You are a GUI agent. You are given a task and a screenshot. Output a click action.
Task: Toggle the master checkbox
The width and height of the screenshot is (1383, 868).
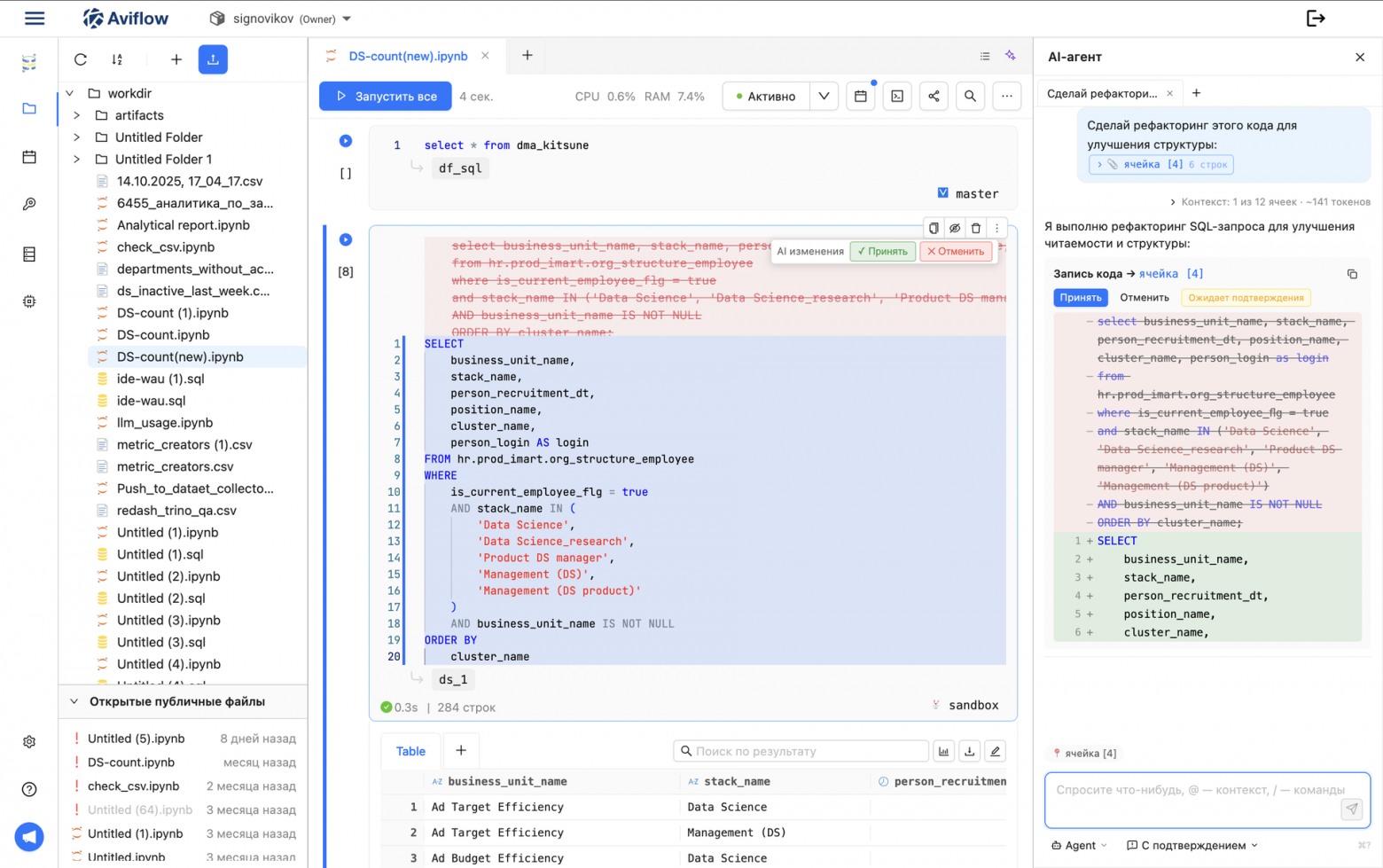tap(943, 192)
